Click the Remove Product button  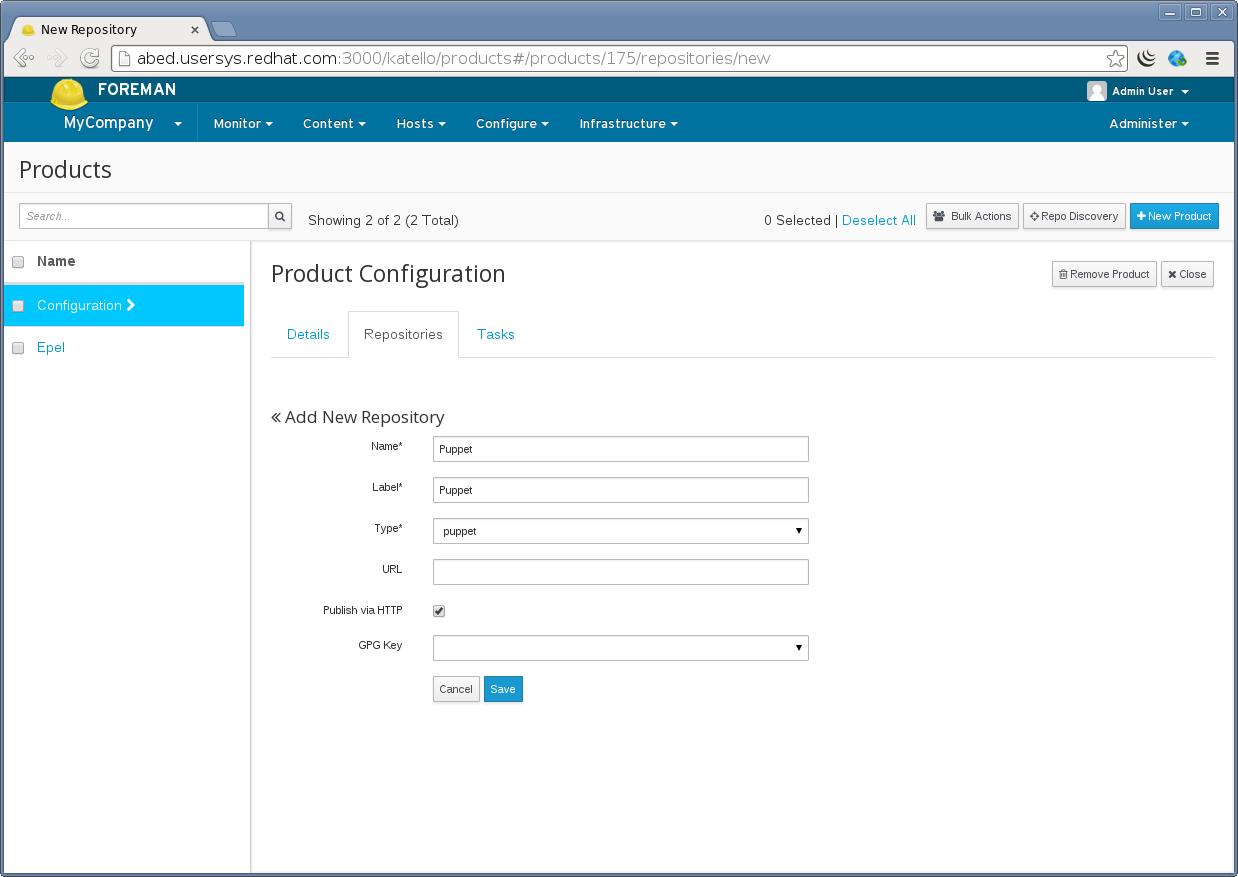[x=1104, y=274]
